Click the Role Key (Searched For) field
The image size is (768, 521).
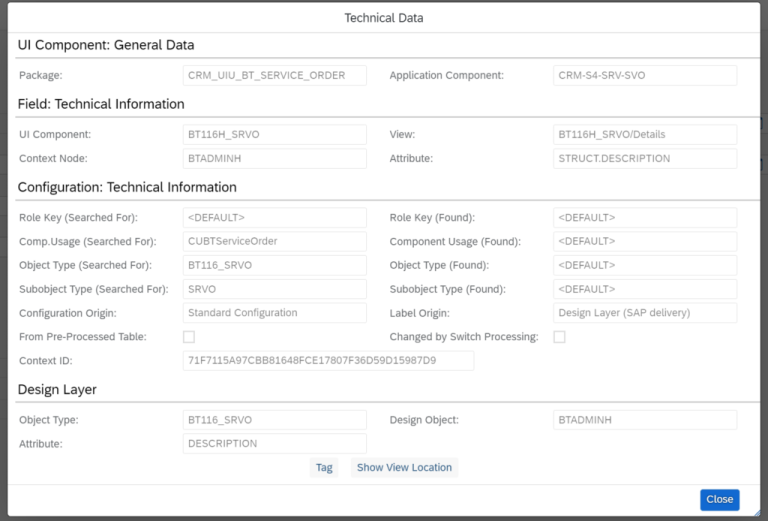(274, 218)
